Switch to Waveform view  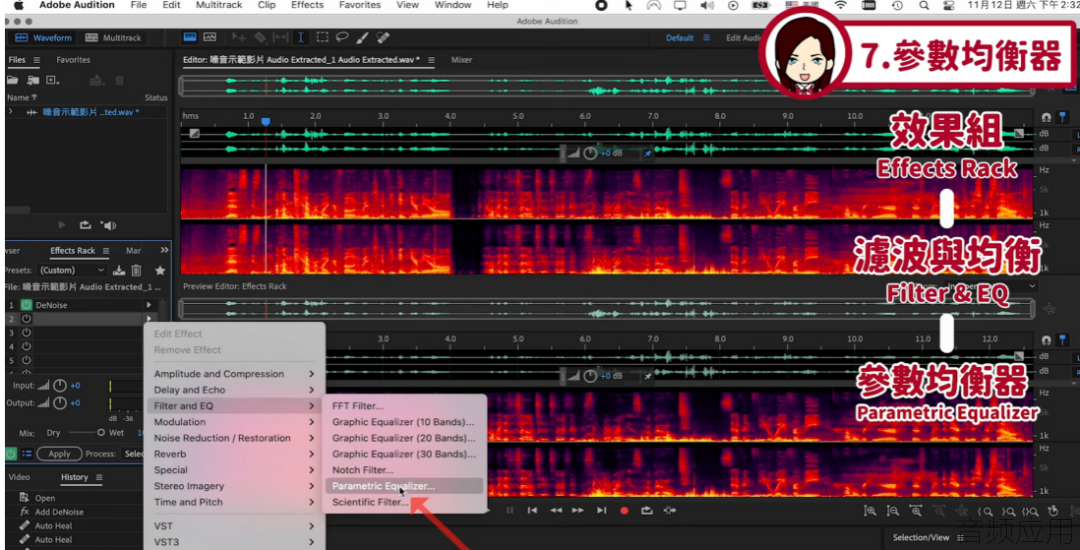[43, 38]
